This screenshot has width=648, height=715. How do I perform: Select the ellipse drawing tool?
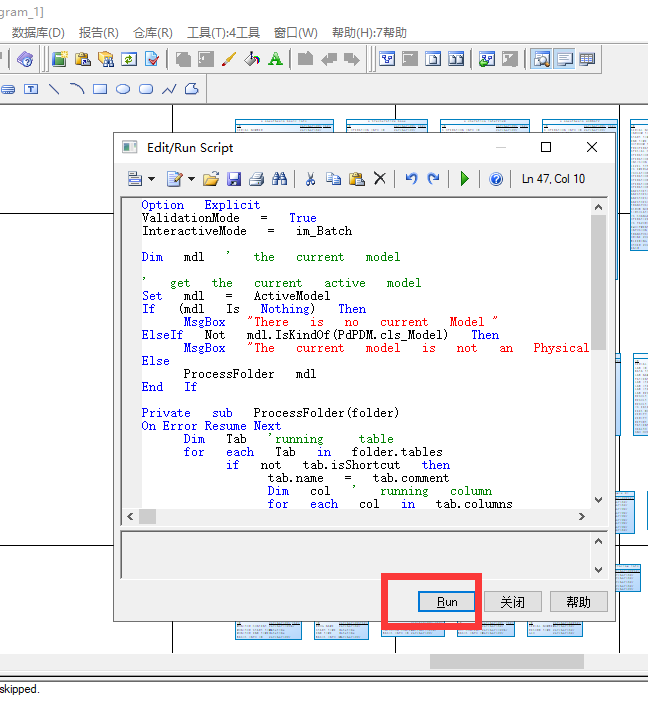(123, 89)
